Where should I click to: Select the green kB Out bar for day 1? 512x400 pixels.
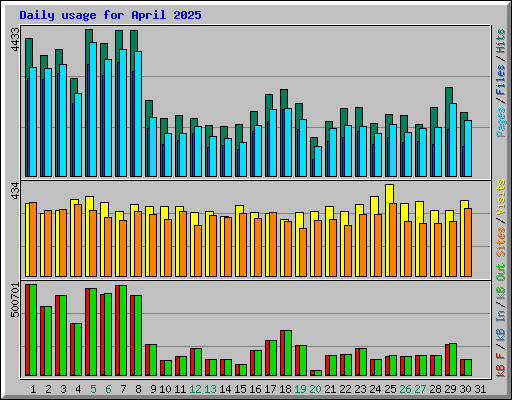point(33,330)
